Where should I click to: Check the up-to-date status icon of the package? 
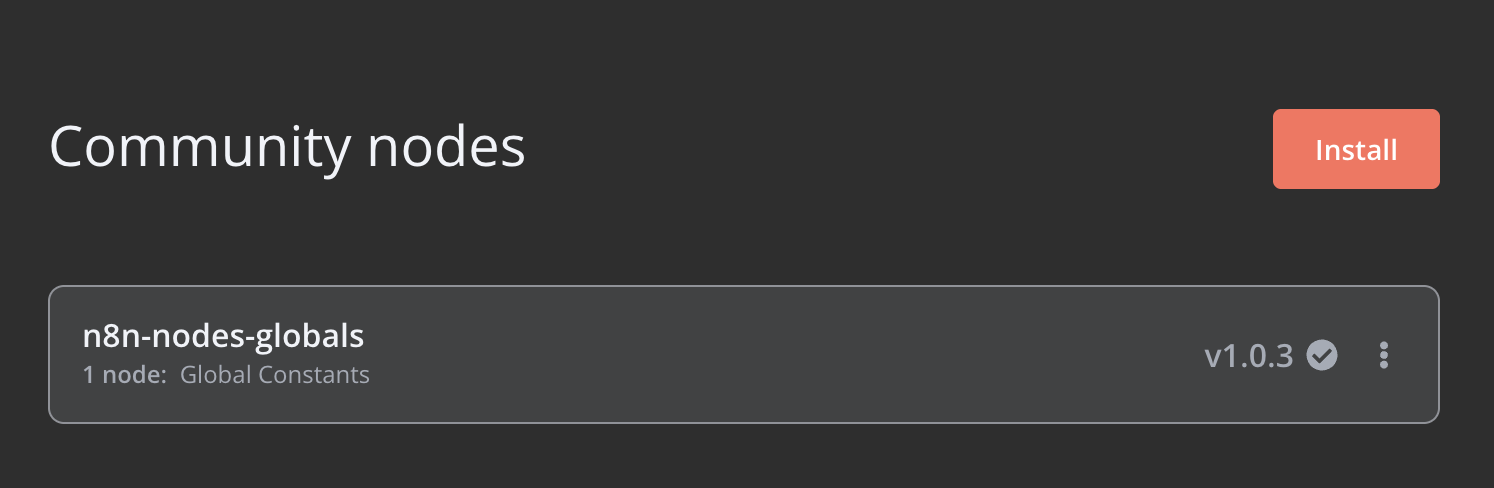[1322, 355]
